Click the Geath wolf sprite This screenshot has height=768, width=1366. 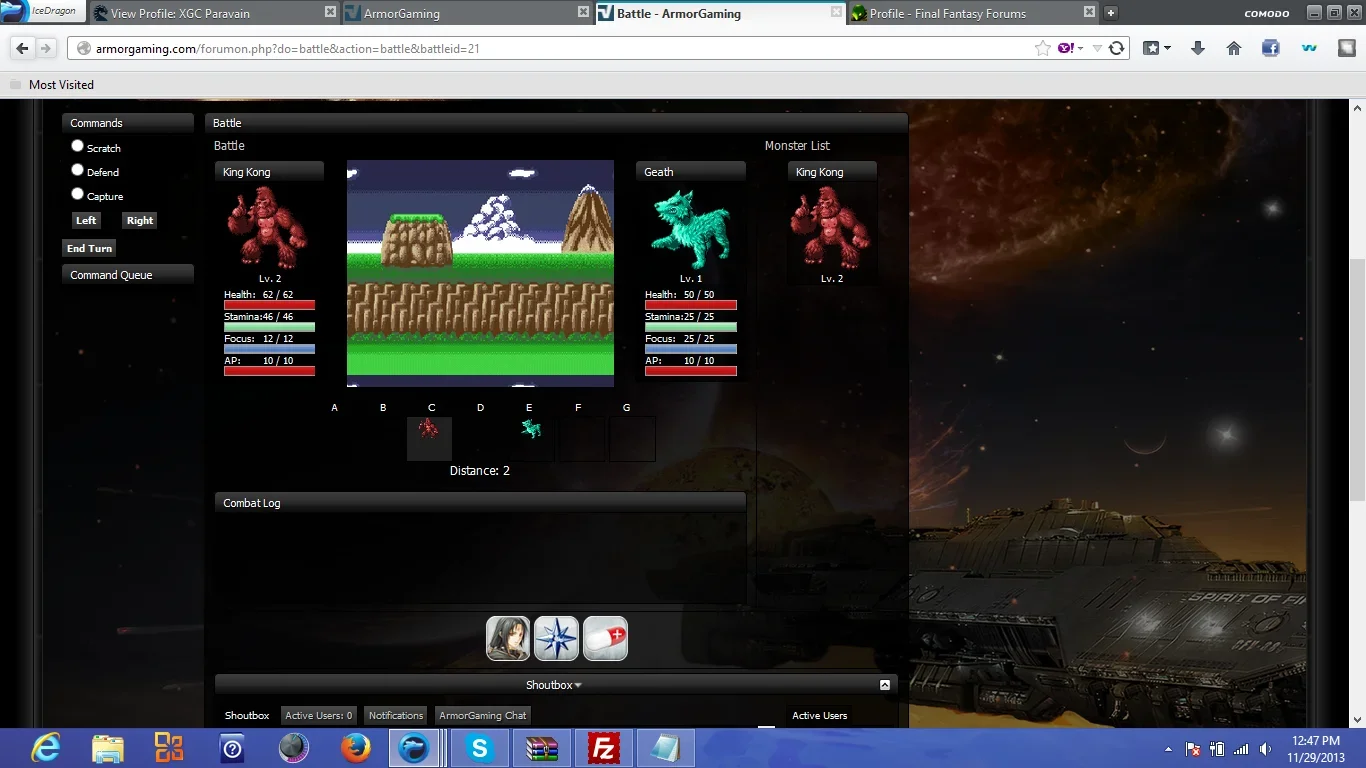691,230
